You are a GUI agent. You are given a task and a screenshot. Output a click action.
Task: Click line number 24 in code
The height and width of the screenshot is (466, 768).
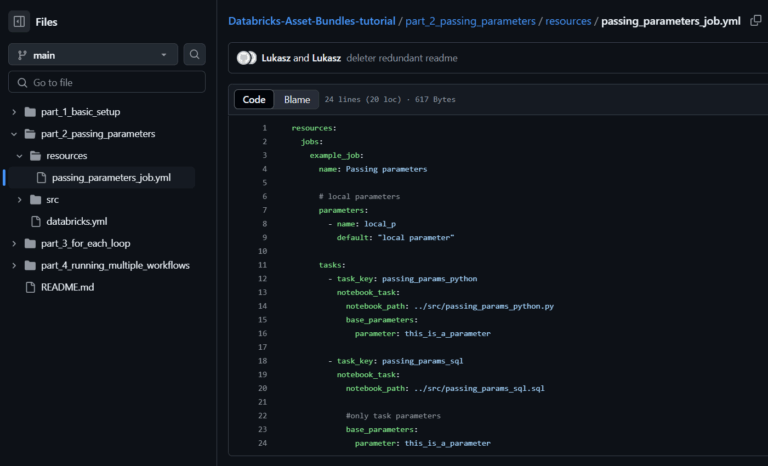pyautogui.click(x=263, y=443)
